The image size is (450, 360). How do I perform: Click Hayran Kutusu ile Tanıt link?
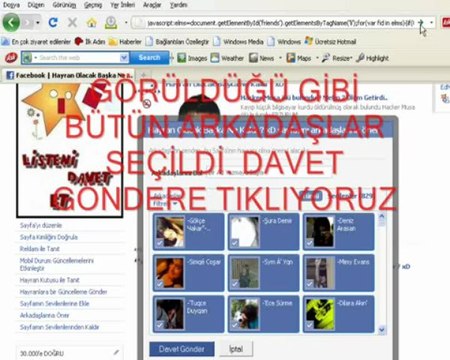click(x=50, y=280)
